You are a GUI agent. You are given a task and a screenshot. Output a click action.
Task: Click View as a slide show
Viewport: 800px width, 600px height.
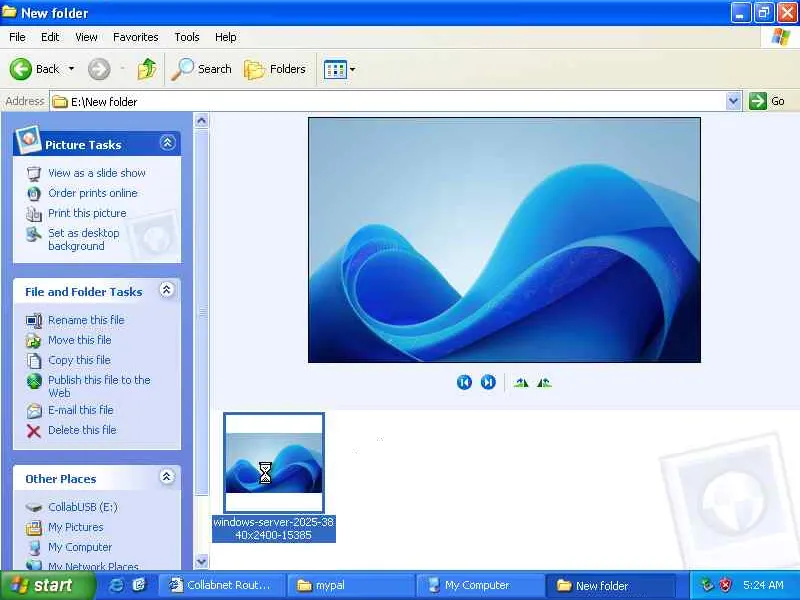click(97, 173)
